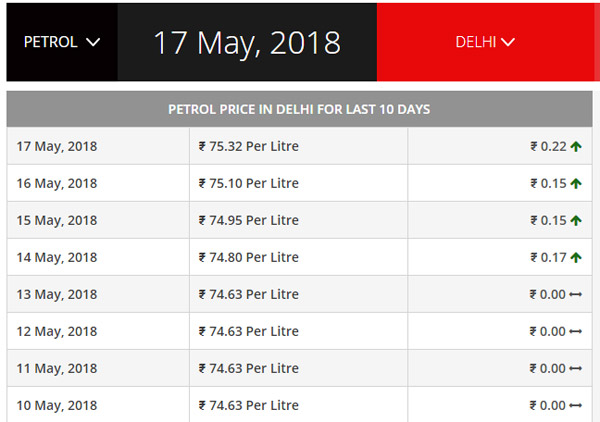
Task: Click green up arrow for 17 May
Action: click(576, 147)
